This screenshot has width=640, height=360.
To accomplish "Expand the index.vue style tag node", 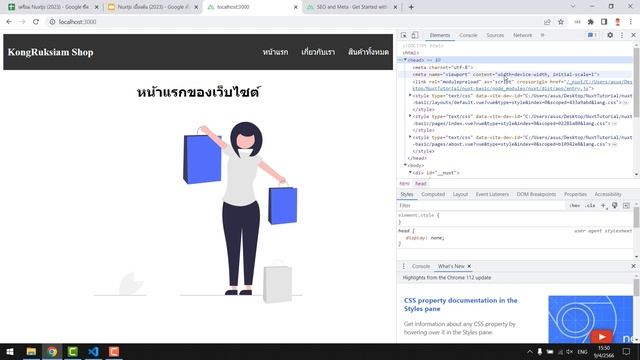I will pyautogui.click(x=410, y=116).
